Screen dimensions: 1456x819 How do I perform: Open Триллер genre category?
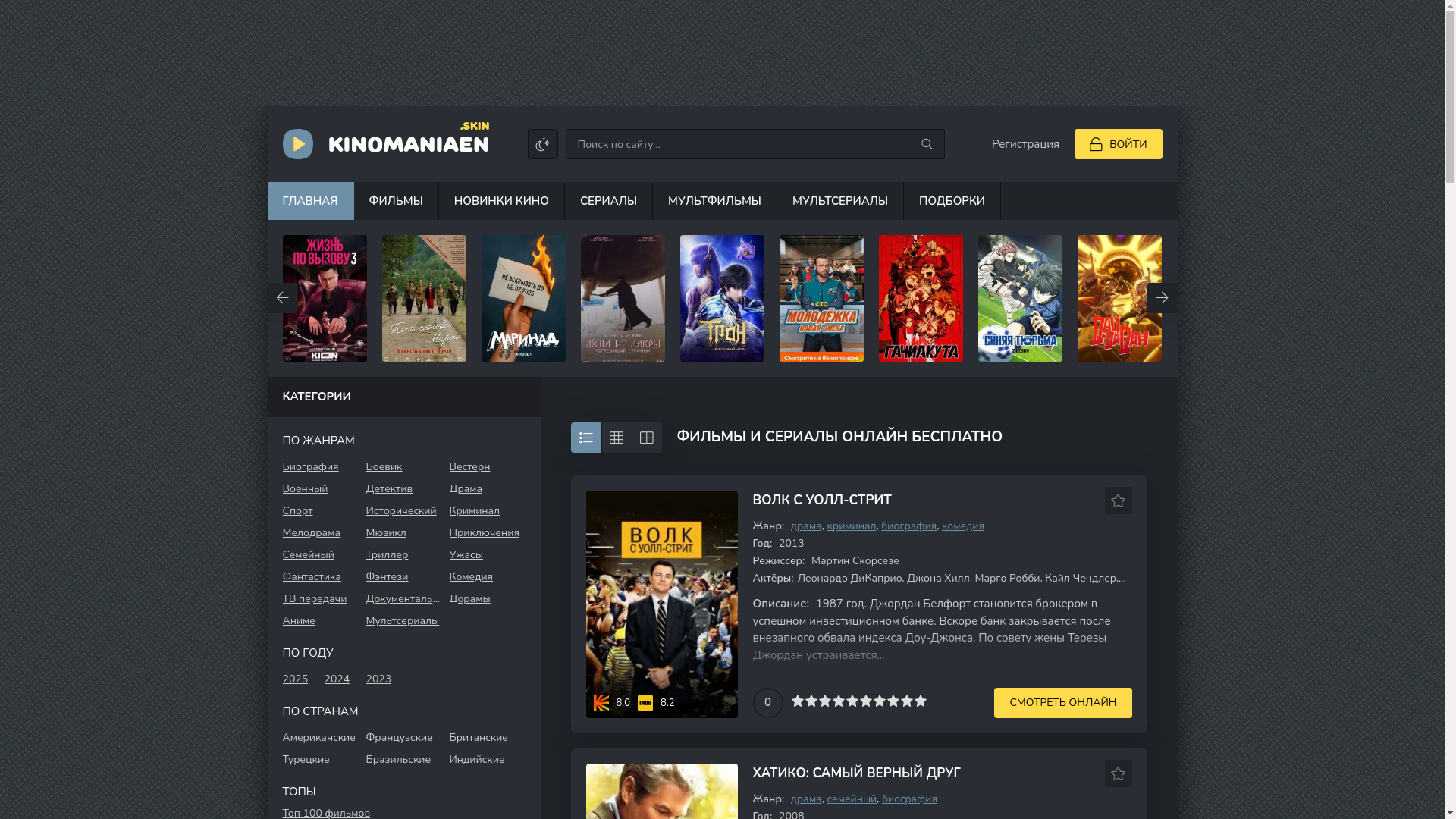pyautogui.click(x=387, y=555)
